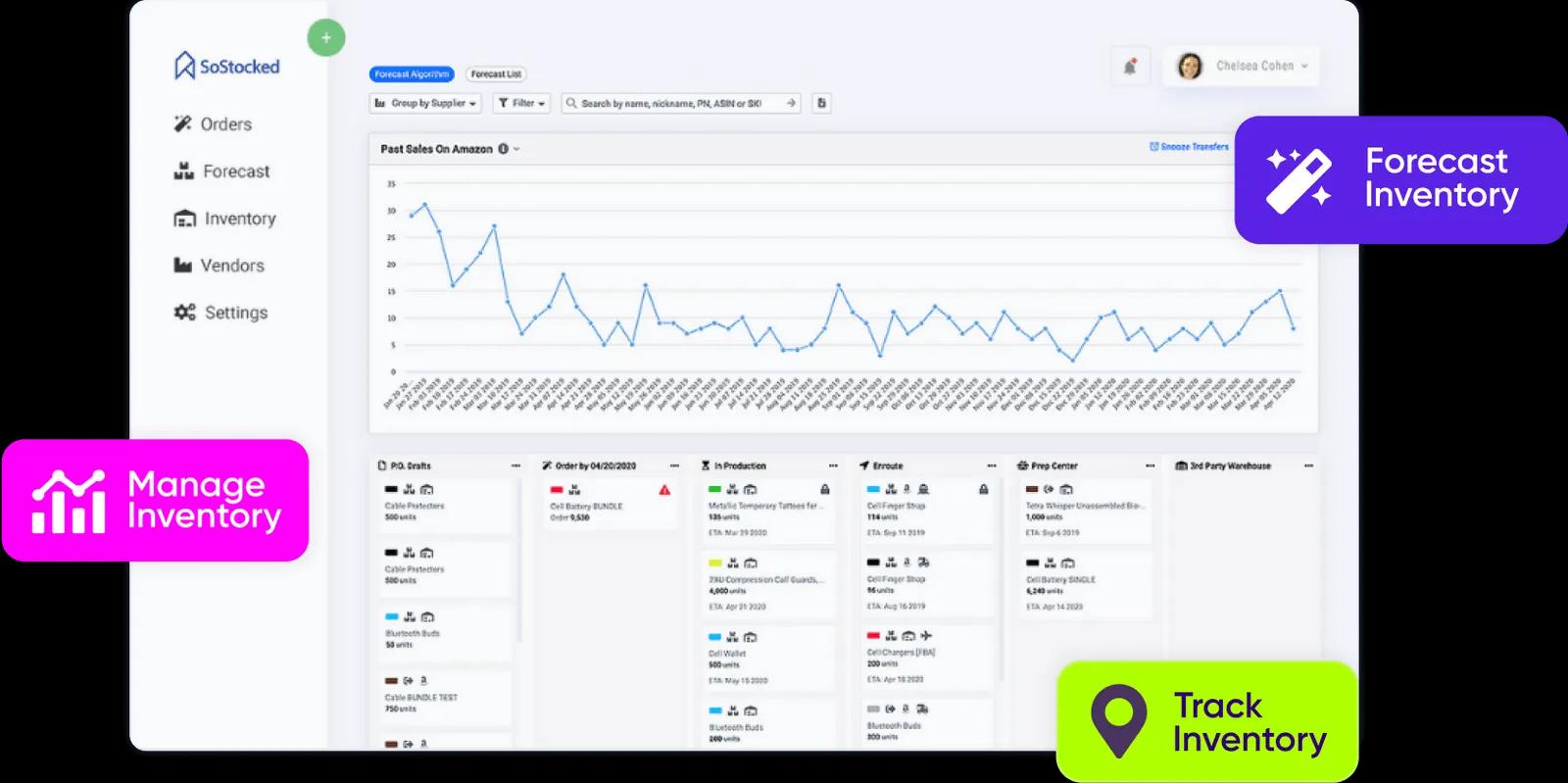The image size is (1568, 783).
Task: Click the yellow color tag on 2XU Compression Calf Guards
Action: click(x=714, y=563)
